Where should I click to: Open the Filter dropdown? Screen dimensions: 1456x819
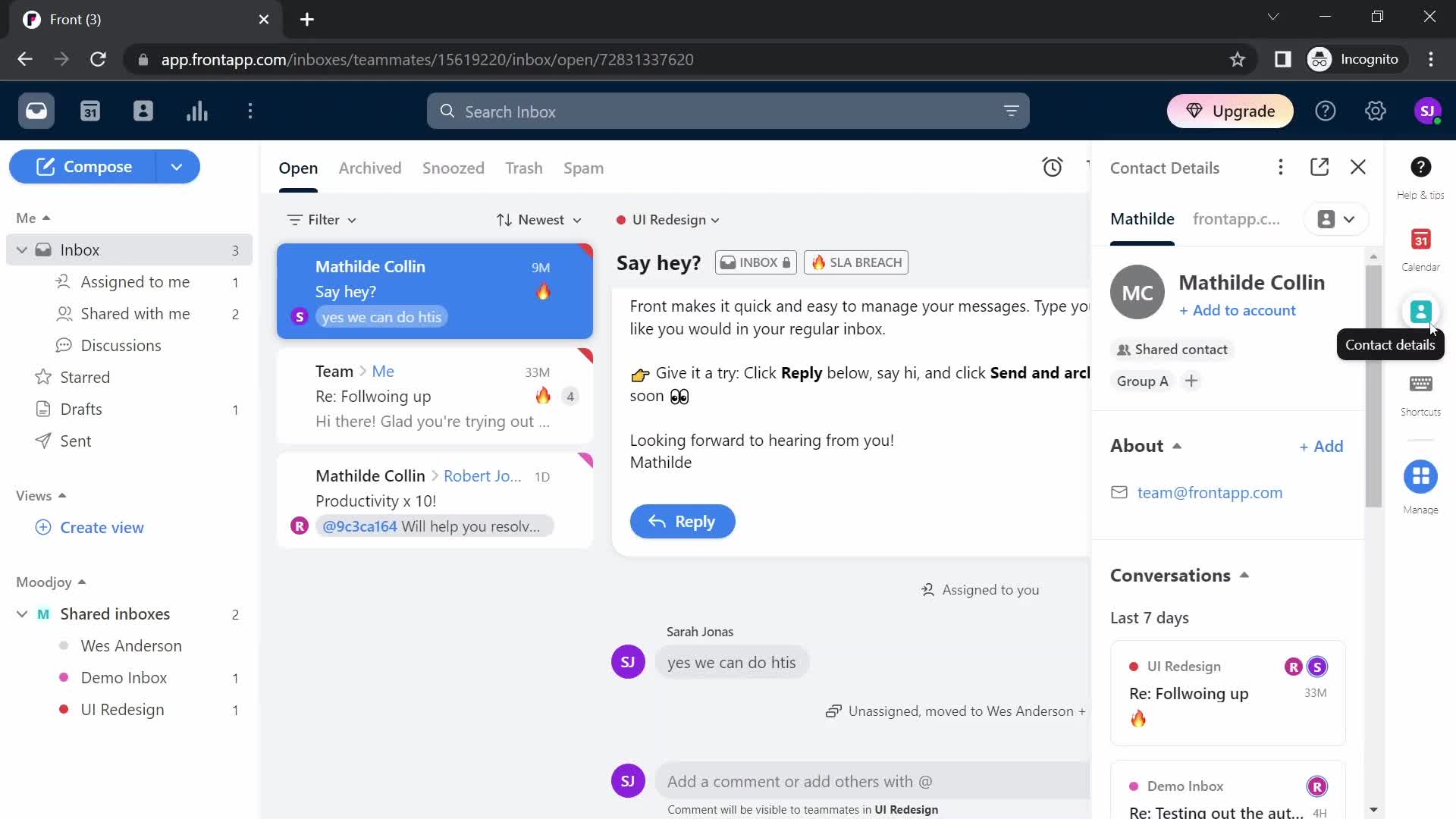[x=322, y=220]
